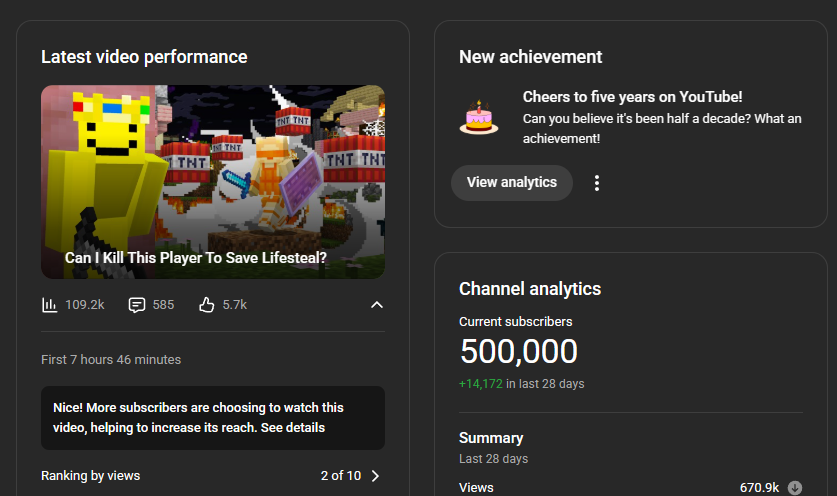The image size is (837, 496).
Task: Click the View analytics button
Action: point(511,183)
